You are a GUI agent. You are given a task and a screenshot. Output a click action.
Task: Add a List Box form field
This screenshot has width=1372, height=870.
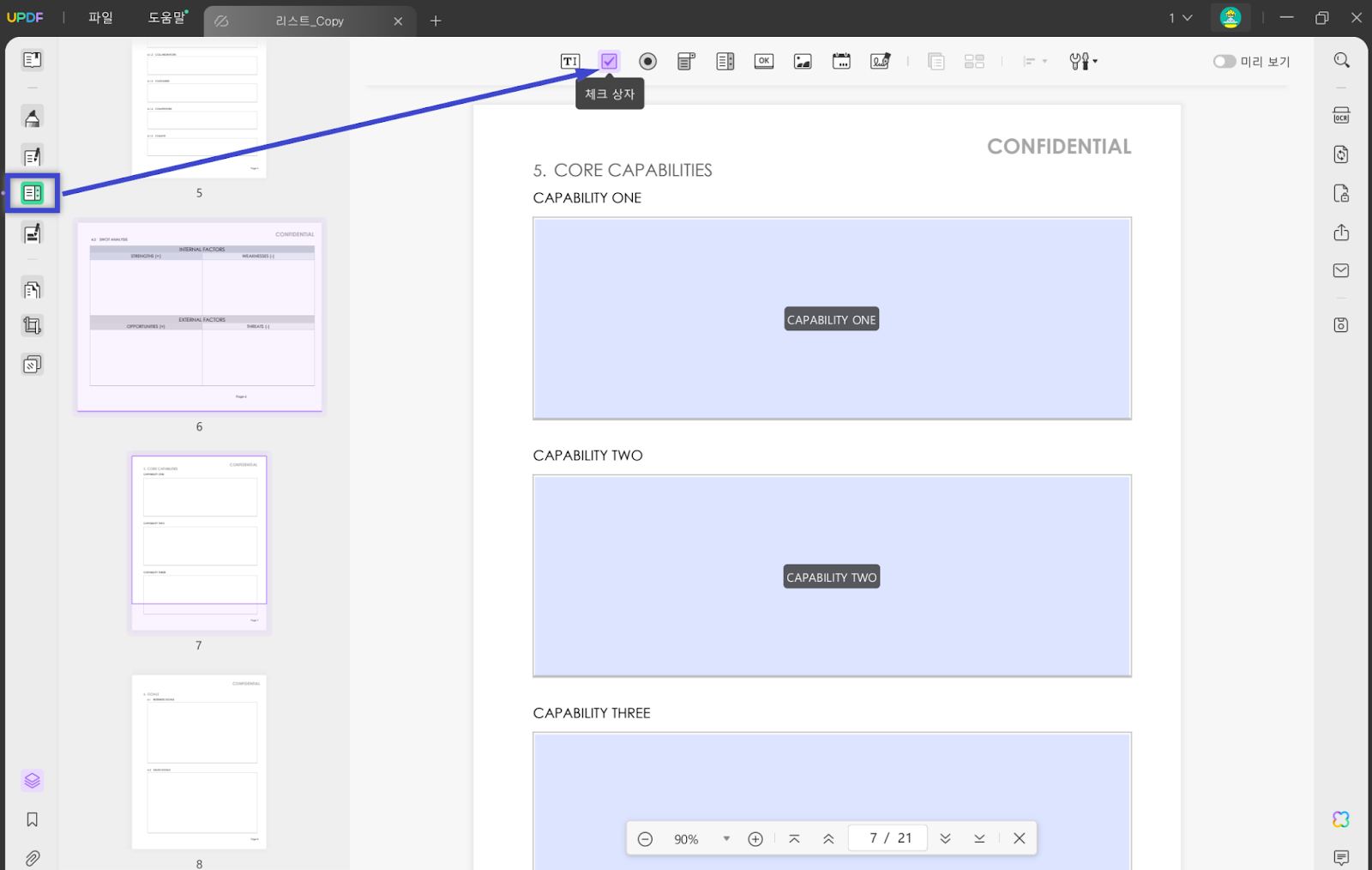(x=725, y=62)
